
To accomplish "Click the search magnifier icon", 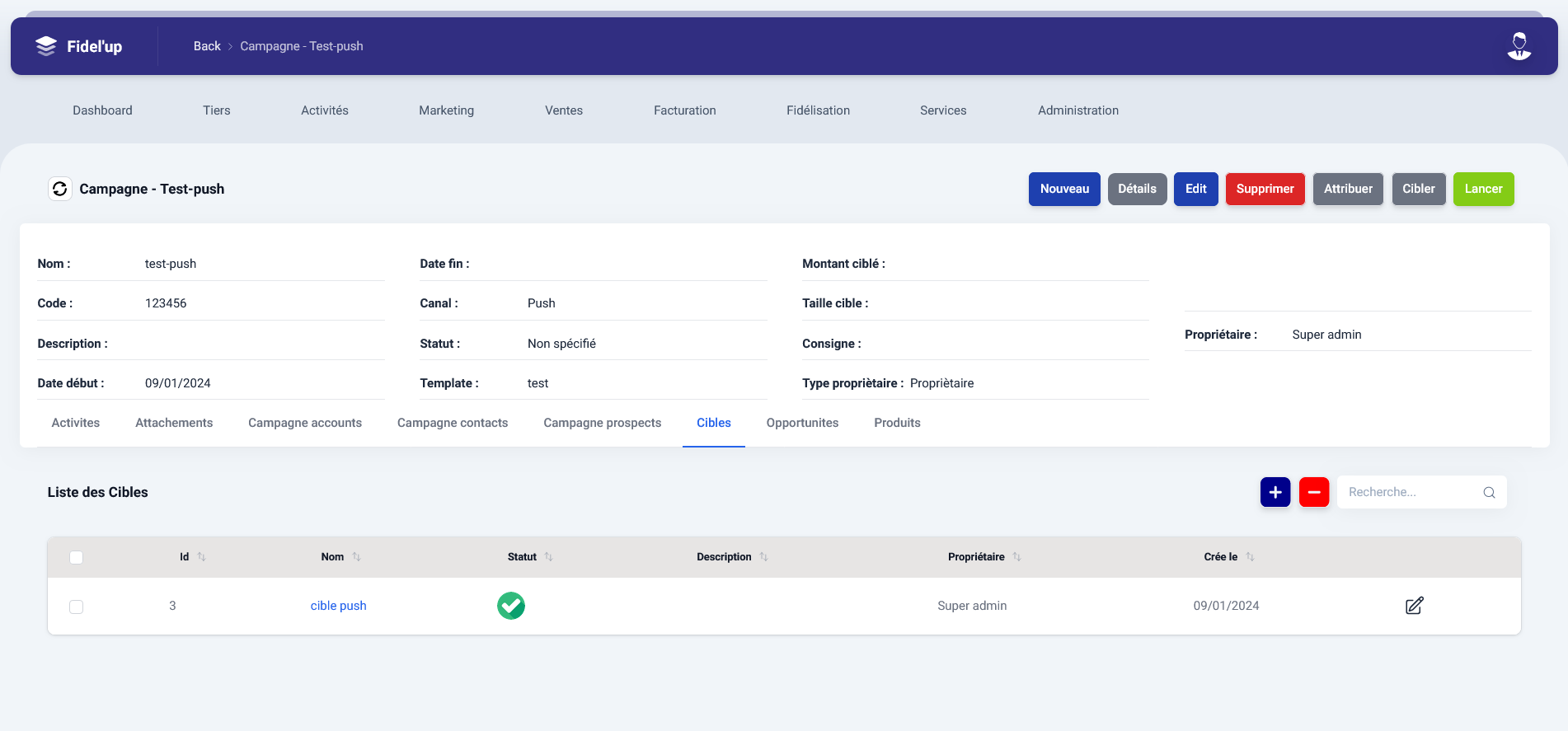I will point(1489,492).
